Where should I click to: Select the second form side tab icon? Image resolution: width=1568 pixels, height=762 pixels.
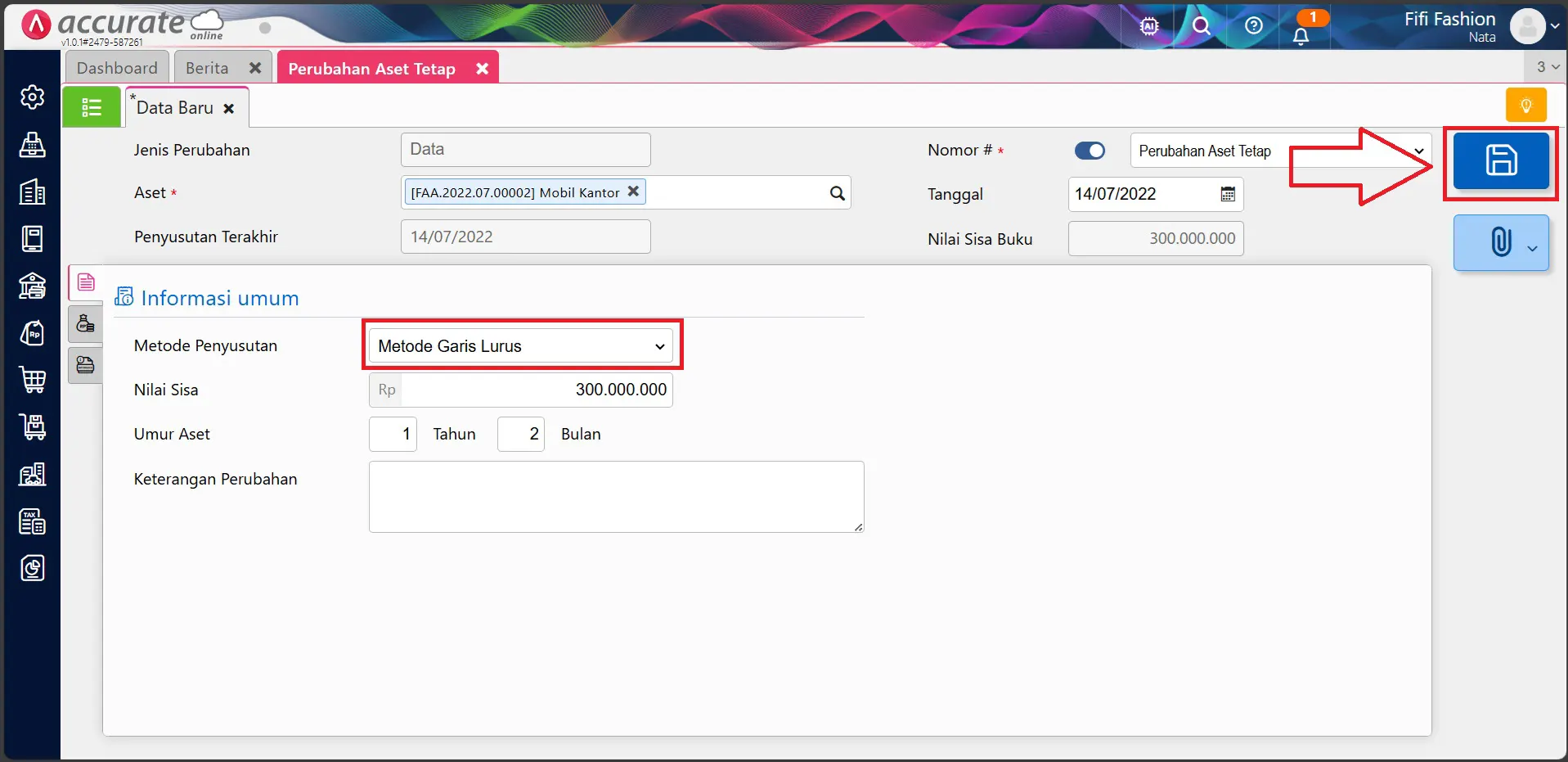click(x=85, y=324)
